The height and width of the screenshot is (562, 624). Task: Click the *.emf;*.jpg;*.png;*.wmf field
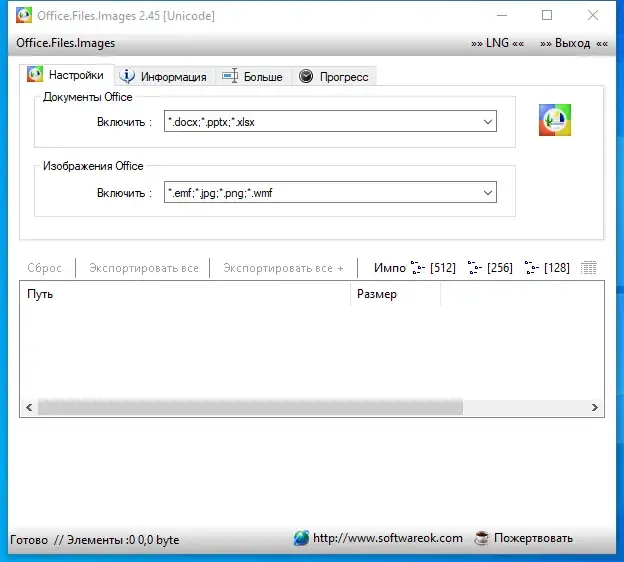[330, 192]
